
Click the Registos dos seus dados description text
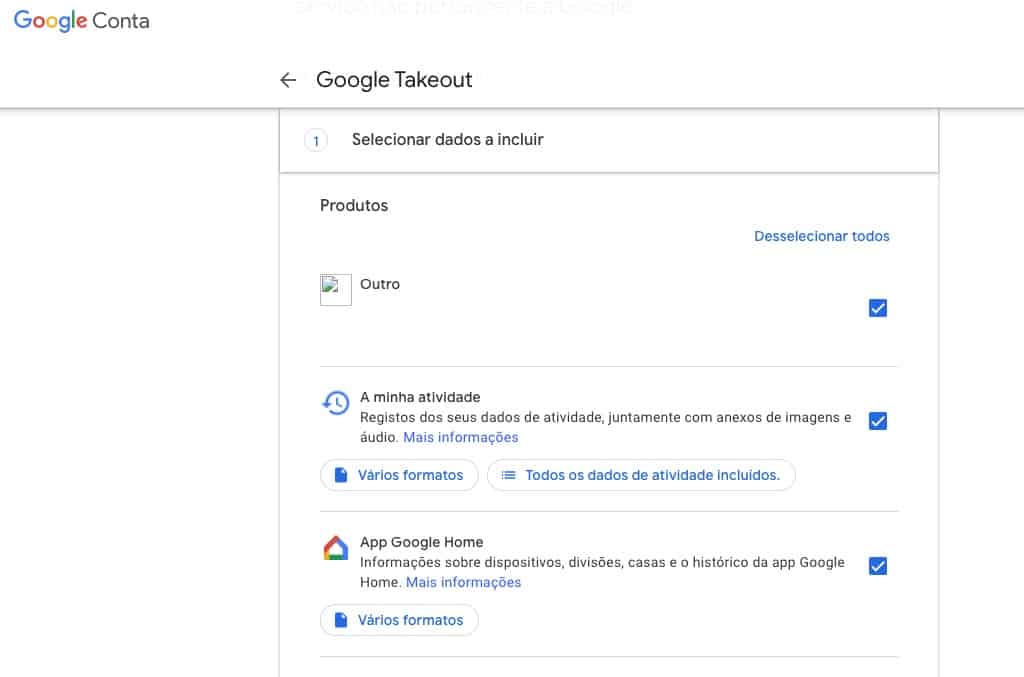(x=605, y=427)
